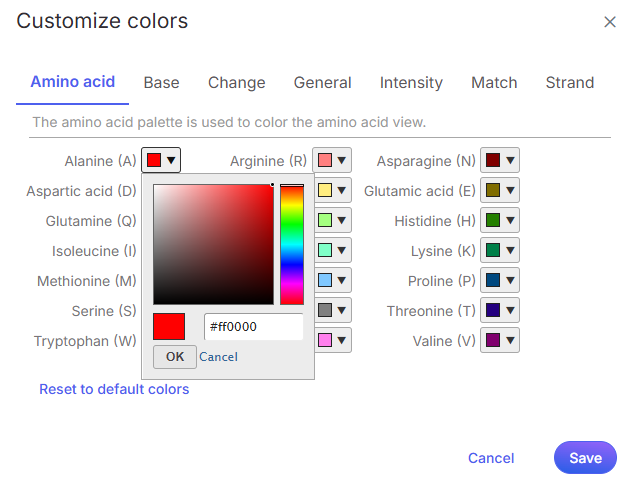
Task: Click the hue spectrum slider
Action: click(x=291, y=245)
